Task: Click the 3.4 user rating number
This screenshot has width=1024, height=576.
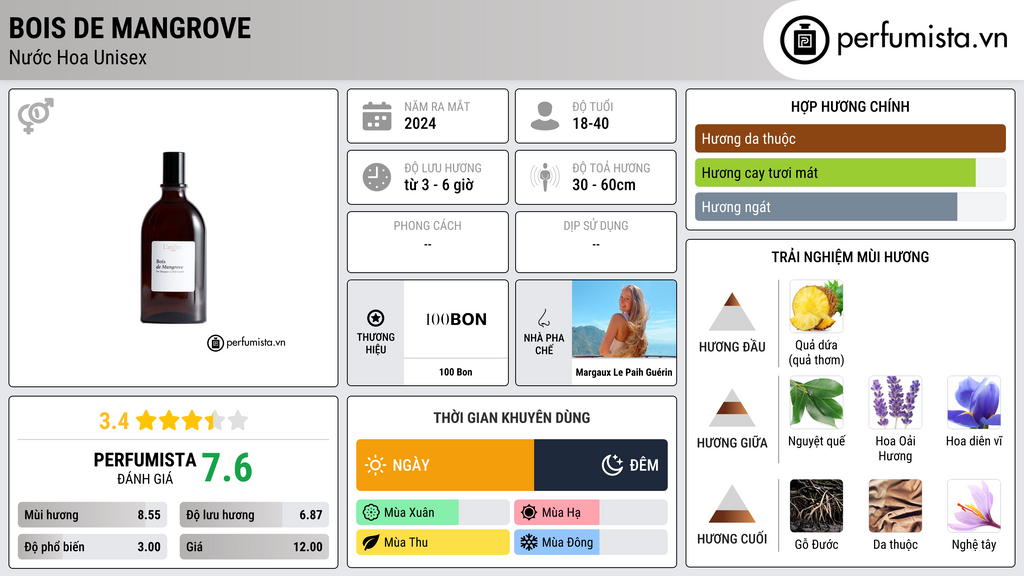Action: (114, 421)
